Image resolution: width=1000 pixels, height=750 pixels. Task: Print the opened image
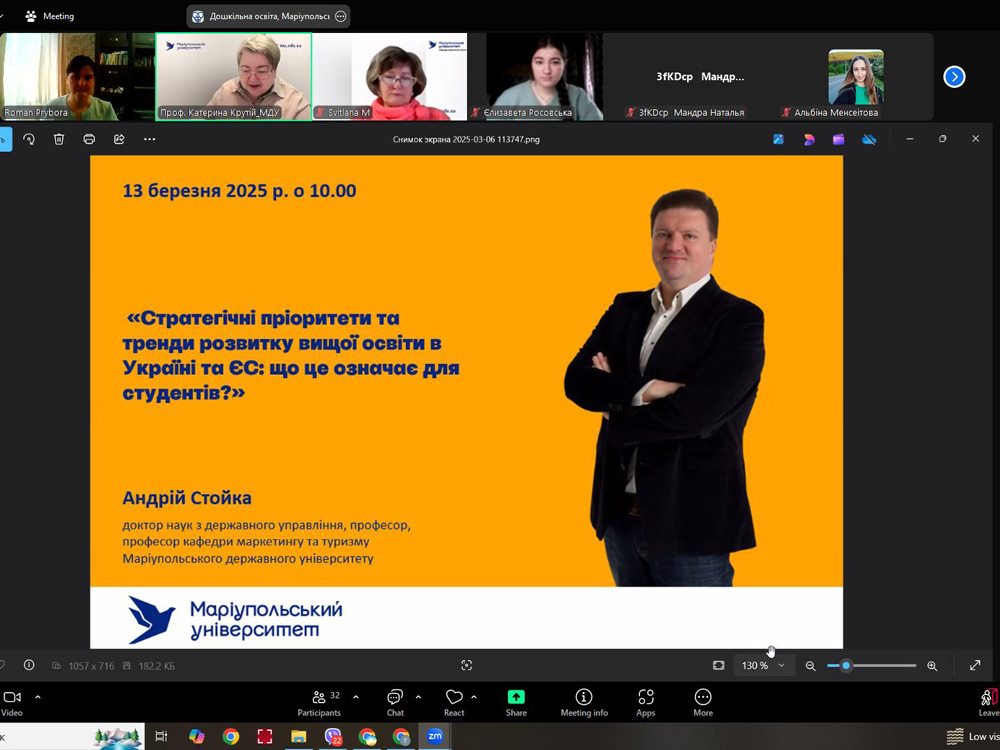pos(89,139)
